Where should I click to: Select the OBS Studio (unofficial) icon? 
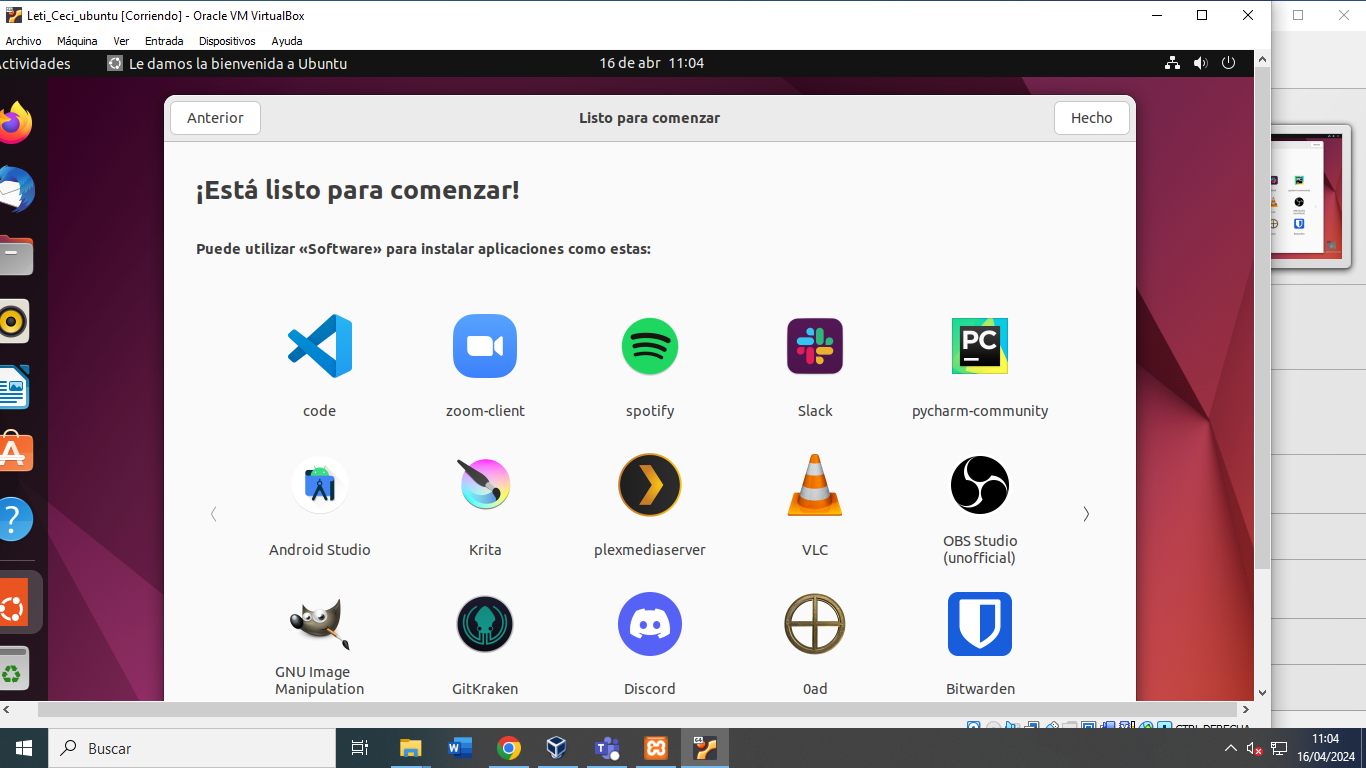click(980, 485)
